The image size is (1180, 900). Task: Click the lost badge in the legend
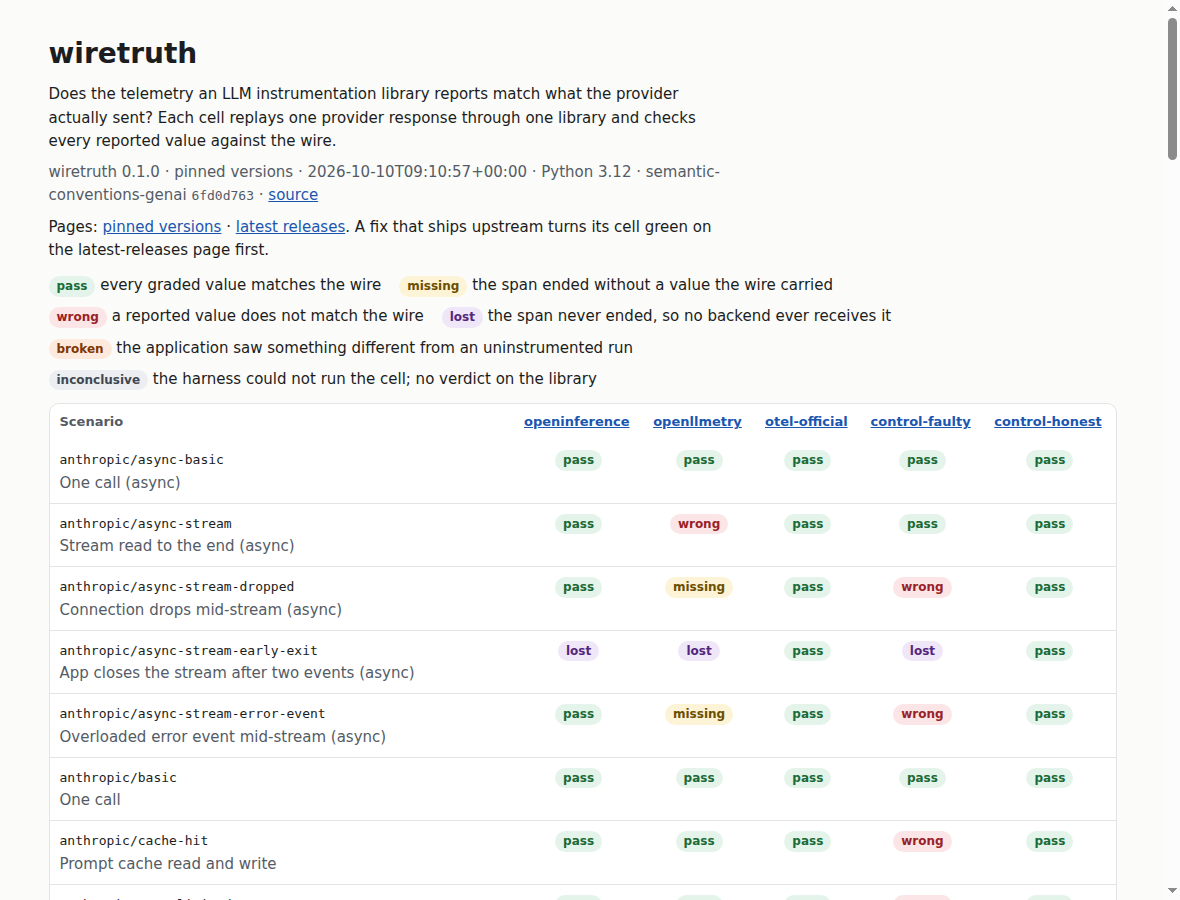click(462, 317)
